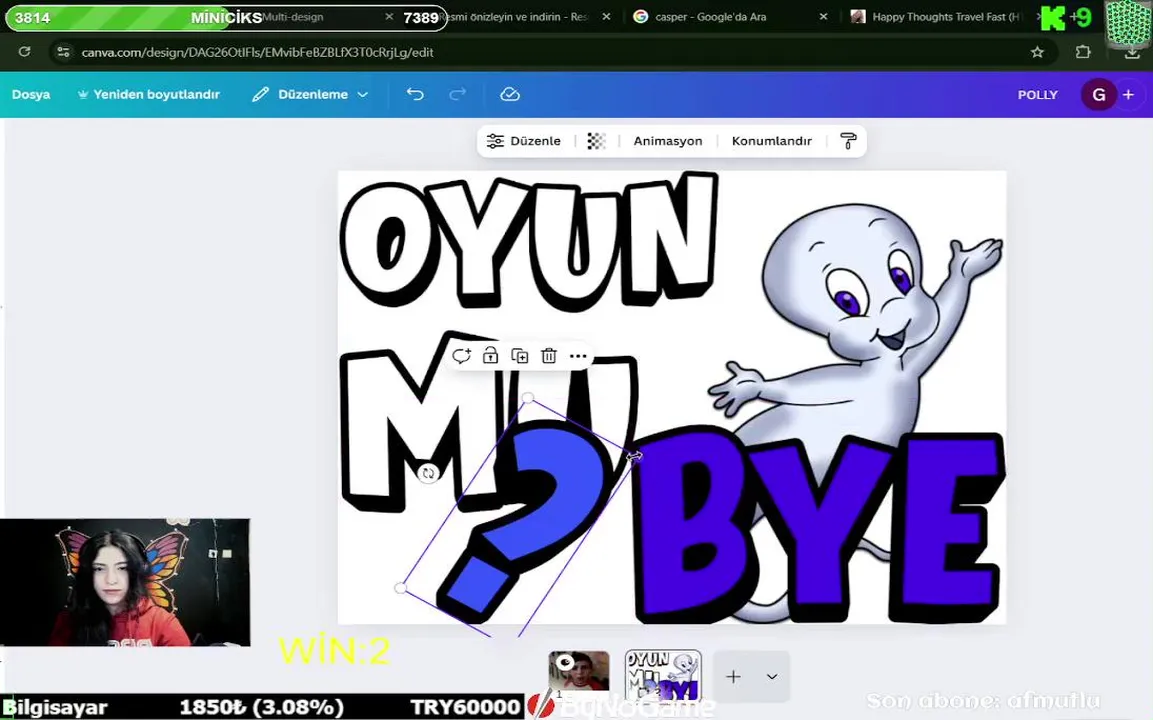Click the top corner resize handle of selection
1153x720 pixels.
pos(527,398)
